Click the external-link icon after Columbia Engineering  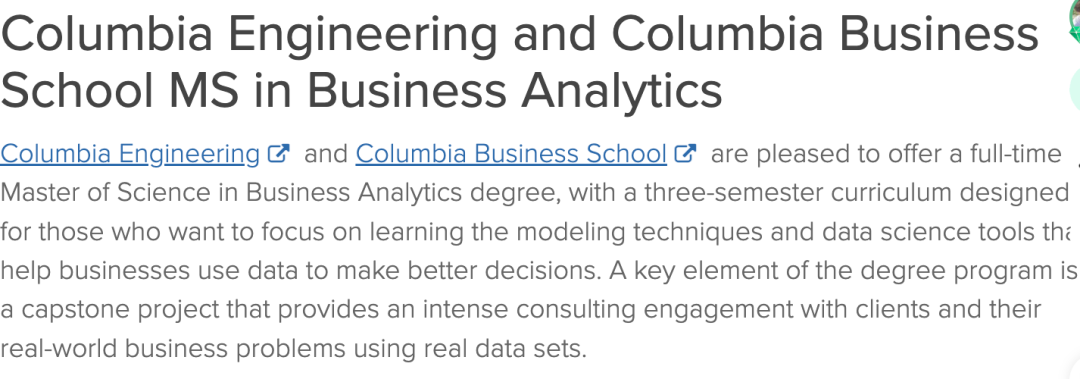tap(278, 153)
